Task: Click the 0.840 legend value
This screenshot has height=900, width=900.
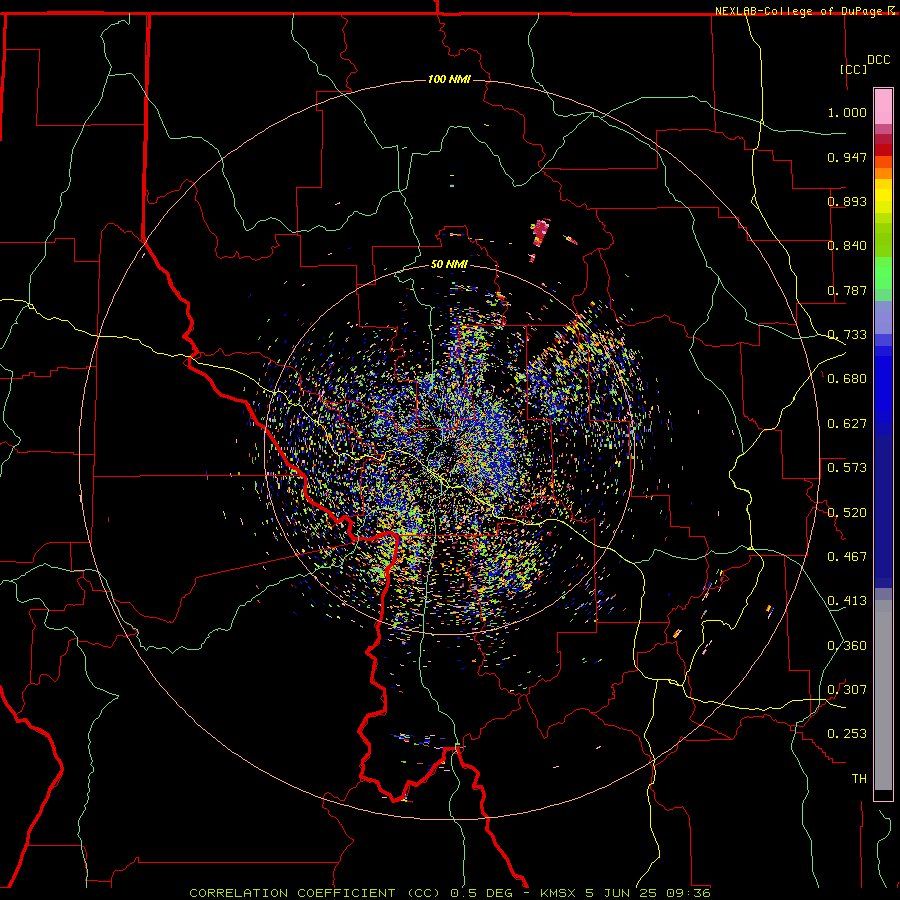Action: (847, 246)
